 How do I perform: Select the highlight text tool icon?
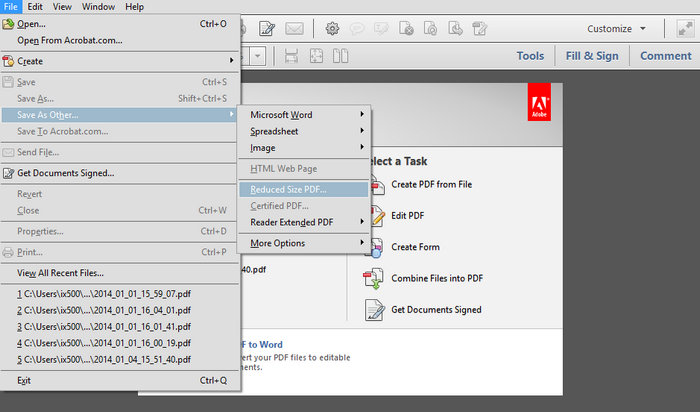tap(381, 29)
